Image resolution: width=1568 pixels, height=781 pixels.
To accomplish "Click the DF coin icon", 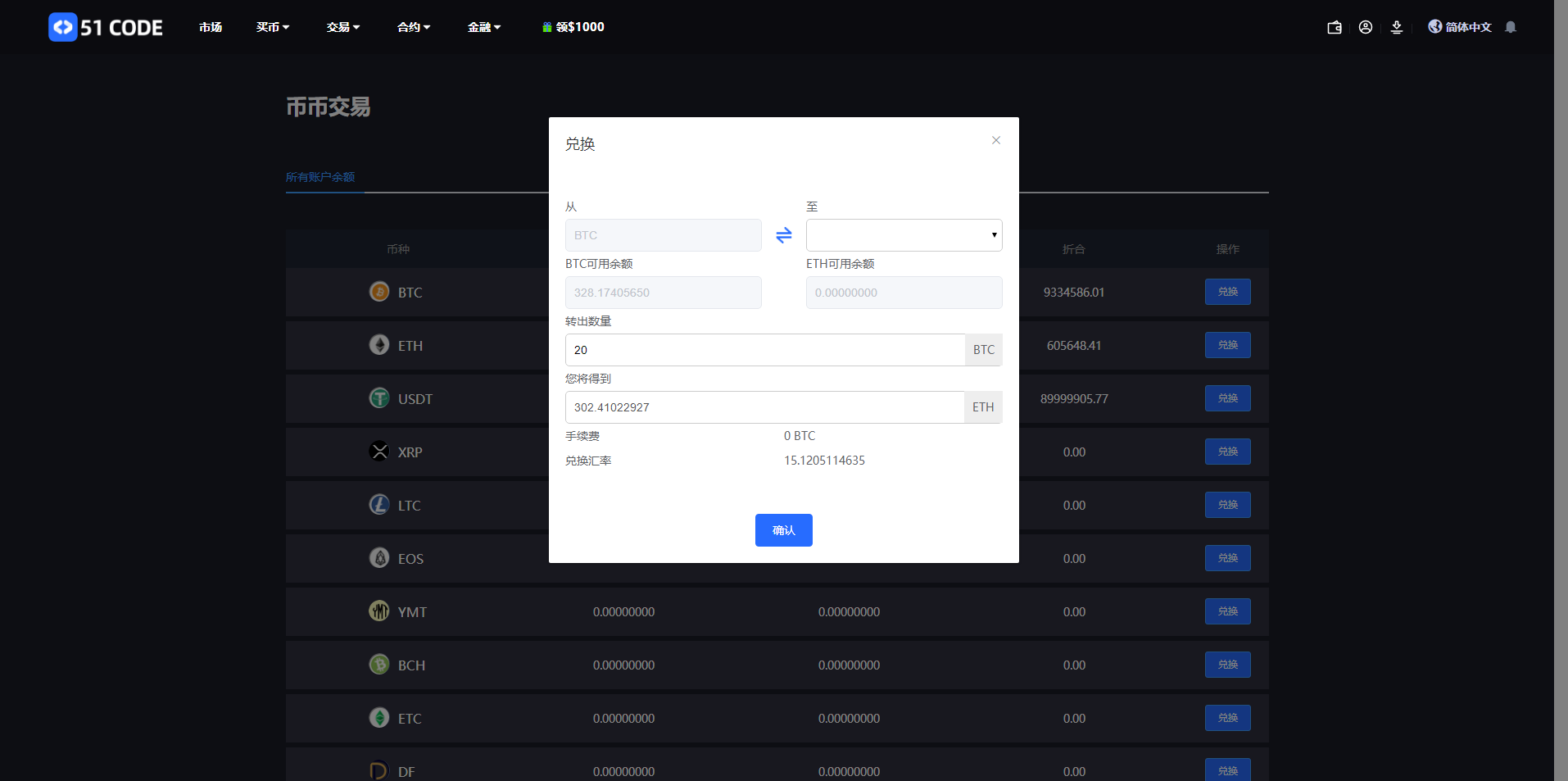I will [x=379, y=771].
